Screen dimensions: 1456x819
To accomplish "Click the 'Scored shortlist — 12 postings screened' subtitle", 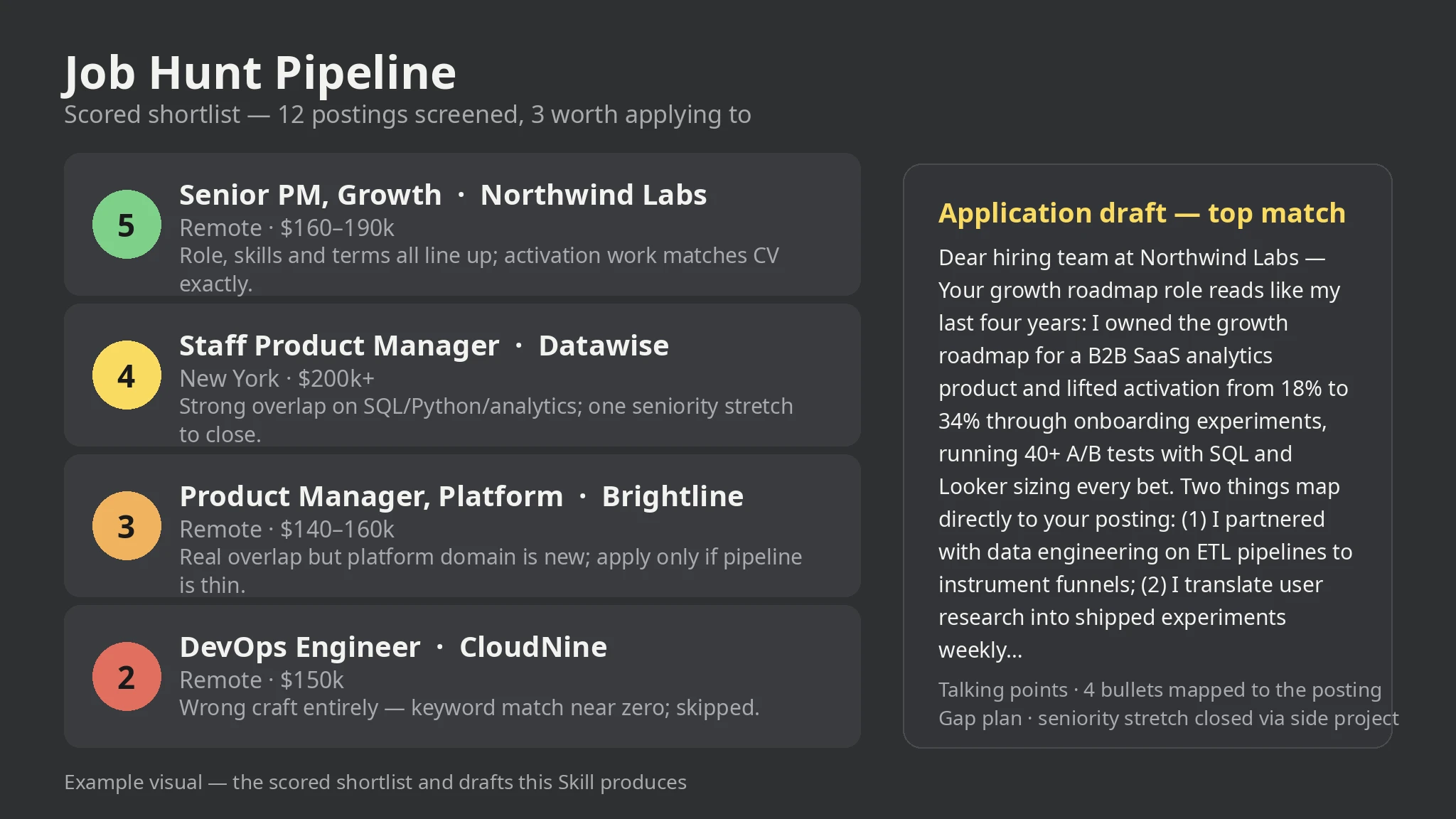I will pos(407,114).
